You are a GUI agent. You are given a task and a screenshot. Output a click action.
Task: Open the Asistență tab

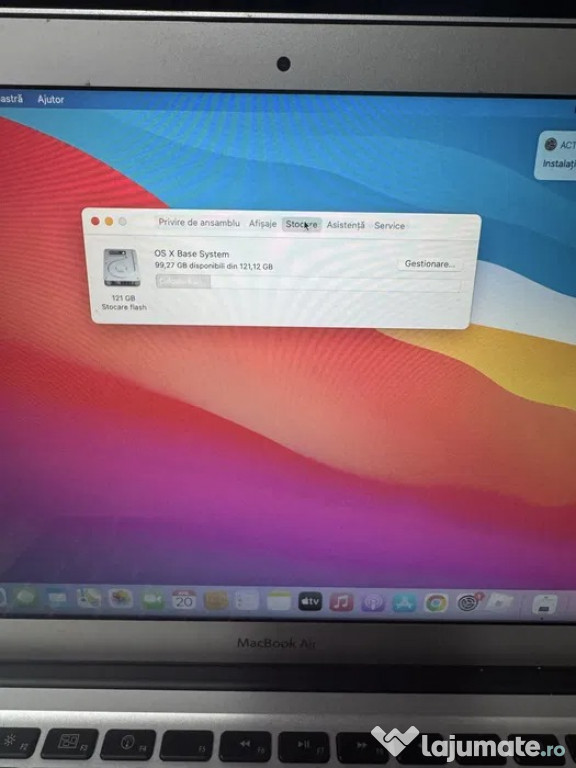[346, 225]
